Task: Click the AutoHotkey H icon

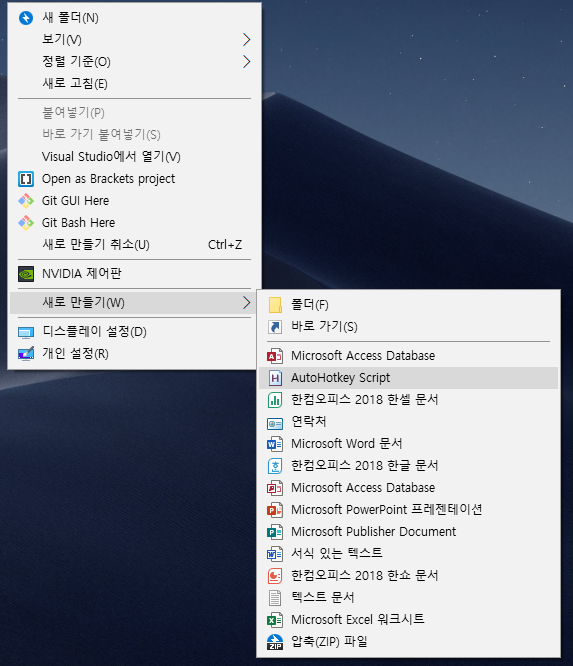Action: [x=275, y=378]
